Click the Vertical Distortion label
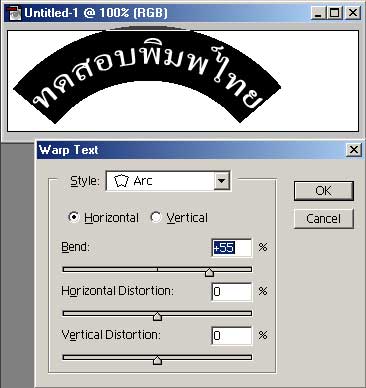The height and width of the screenshot is (388, 366). [x=111, y=335]
